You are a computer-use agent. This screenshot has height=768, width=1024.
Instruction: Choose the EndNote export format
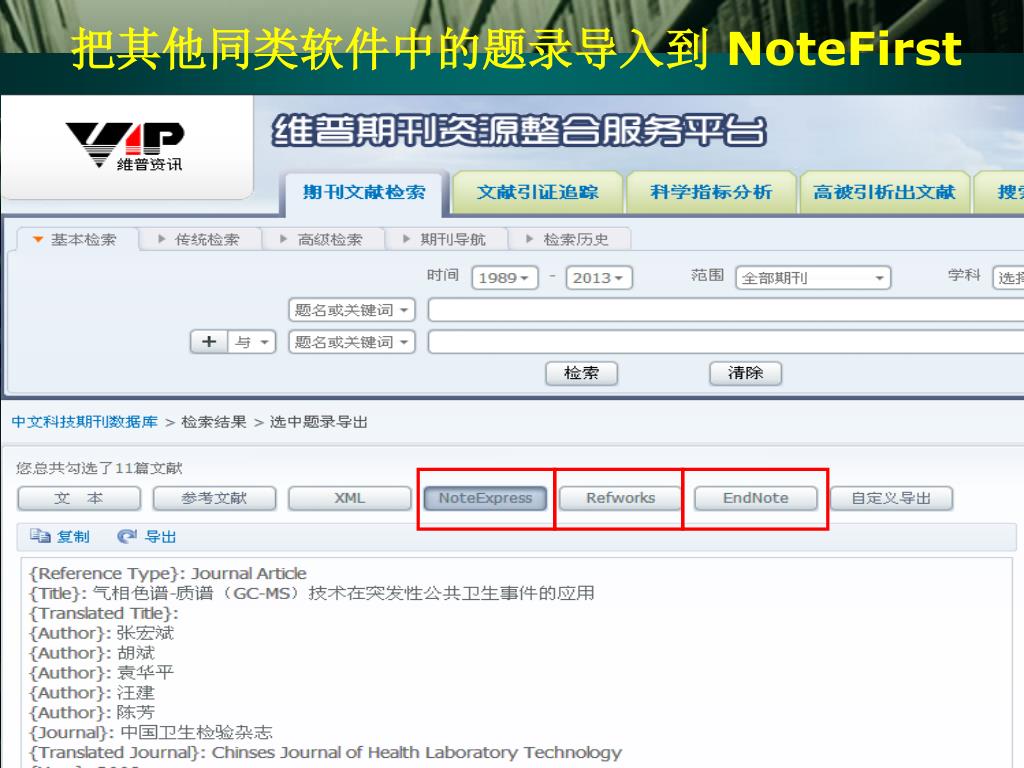click(756, 498)
